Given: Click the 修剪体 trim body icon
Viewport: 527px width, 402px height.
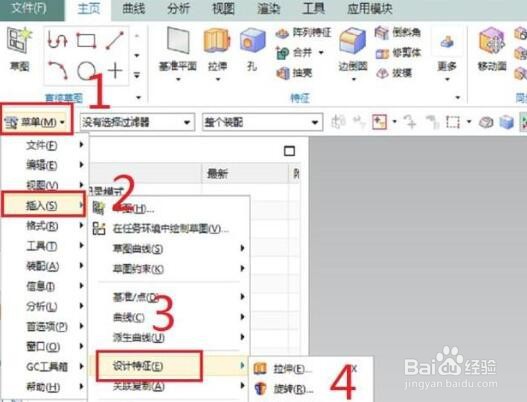Looking at the screenshot, I should (x=382, y=53).
